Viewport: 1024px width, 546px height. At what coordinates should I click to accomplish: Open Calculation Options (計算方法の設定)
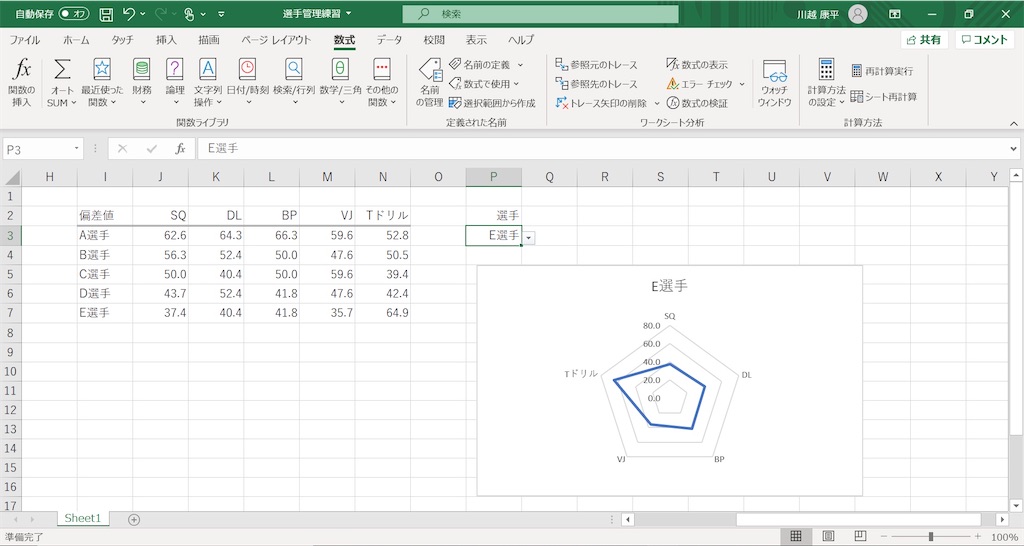tap(826, 82)
